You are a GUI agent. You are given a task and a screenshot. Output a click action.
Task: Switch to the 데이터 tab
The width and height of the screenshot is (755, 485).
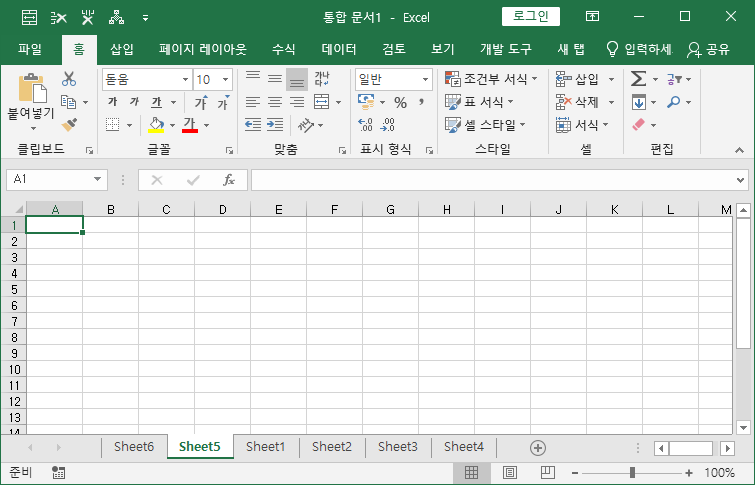coord(339,49)
